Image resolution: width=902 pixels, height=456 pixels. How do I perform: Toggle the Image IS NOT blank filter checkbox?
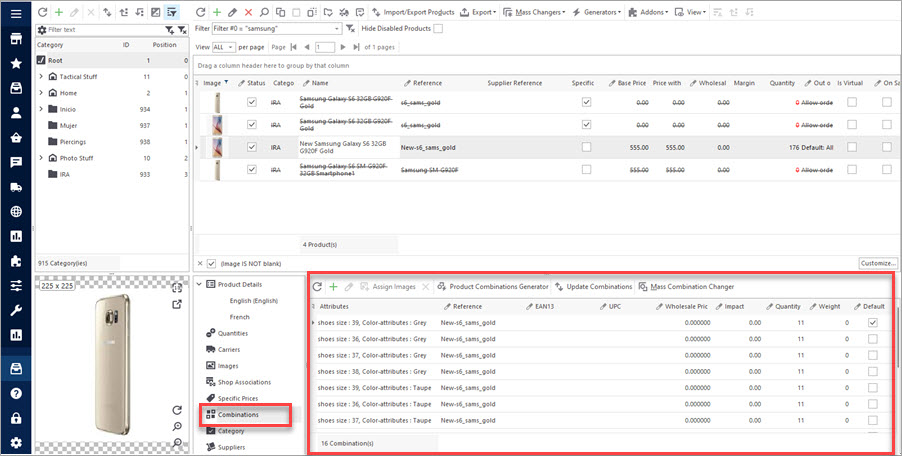211,263
